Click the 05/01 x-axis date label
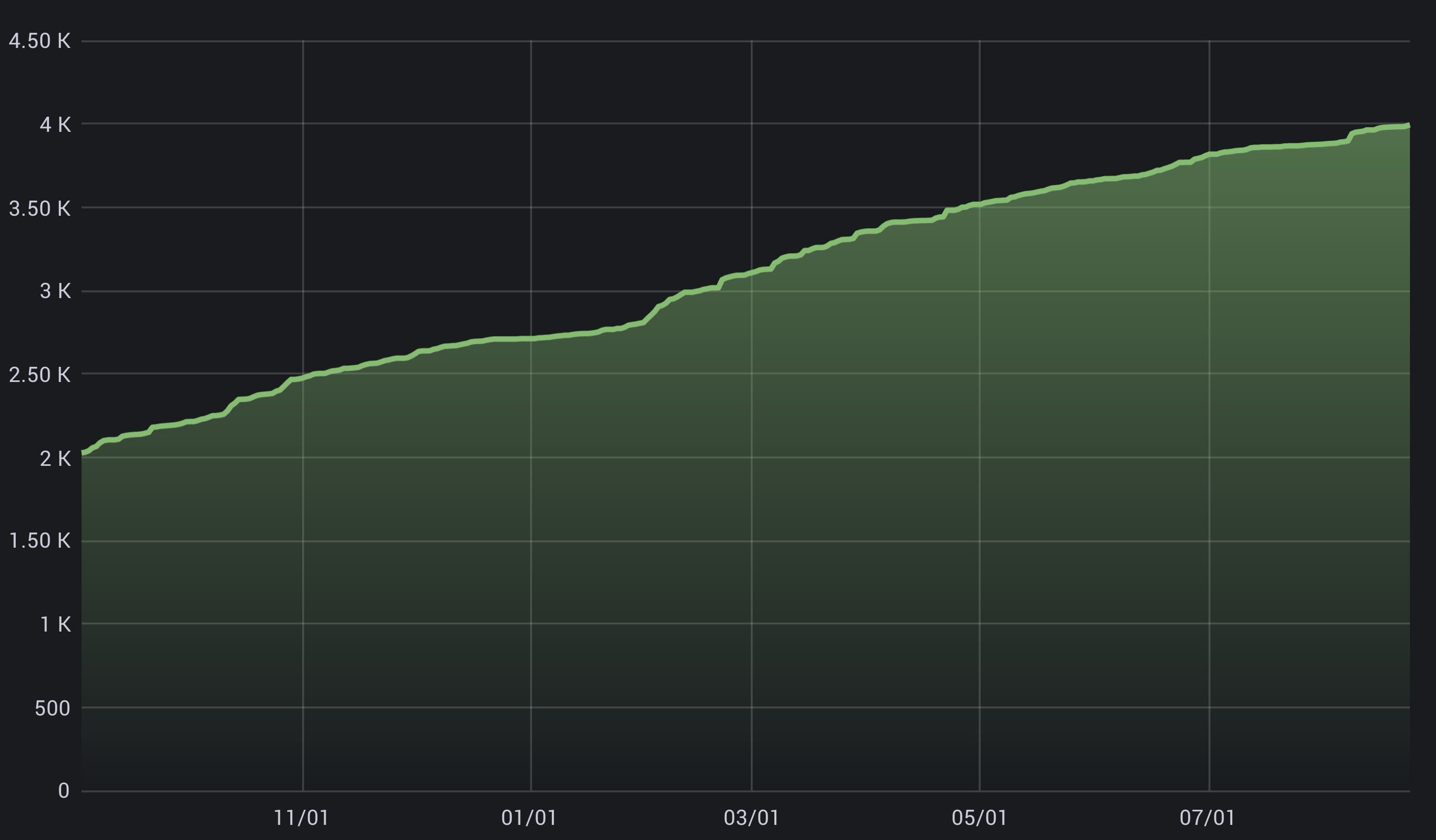This screenshot has height=840, width=1436. coord(980,818)
